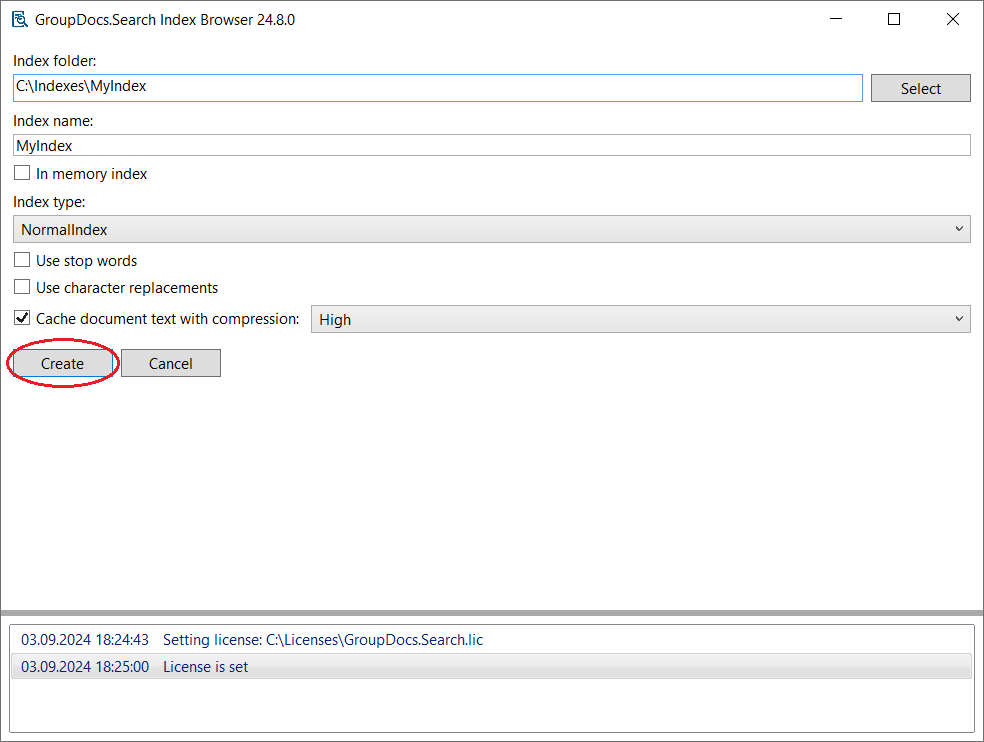The height and width of the screenshot is (742, 984).
Task: Uncheck Cache document text with compression
Action: point(22,319)
